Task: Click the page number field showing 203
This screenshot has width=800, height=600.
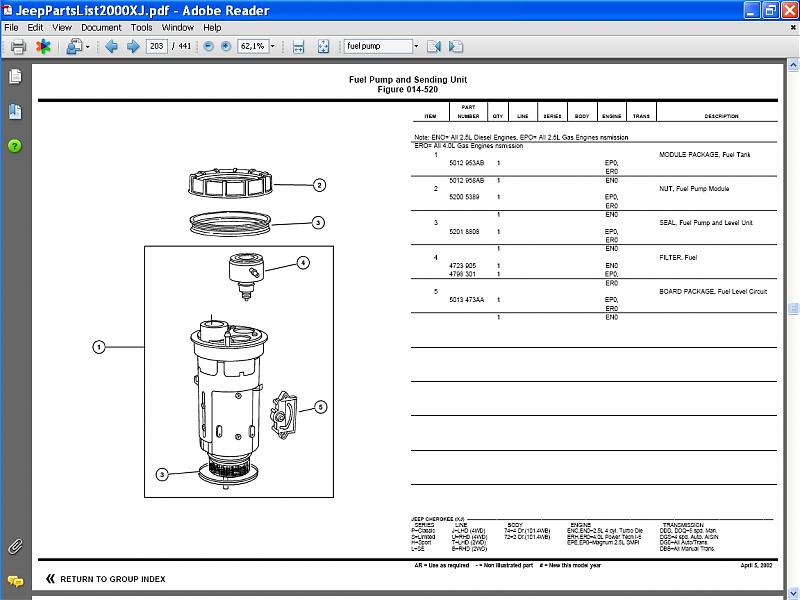Action: (x=157, y=46)
